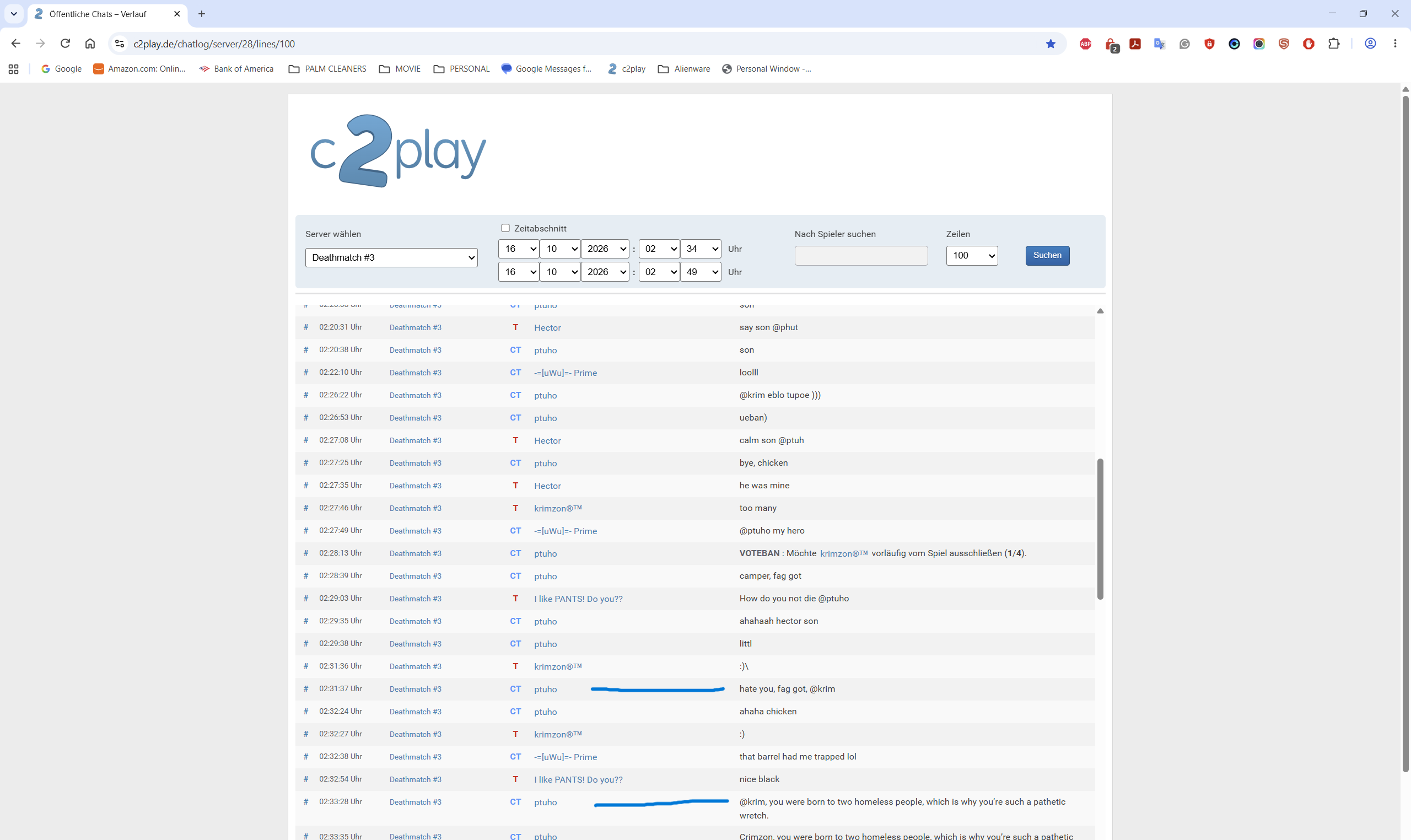Viewport: 1411px width, 840px height.
Task: Open the apps grid in bookmarks bar
Action: tap(14, 69)
